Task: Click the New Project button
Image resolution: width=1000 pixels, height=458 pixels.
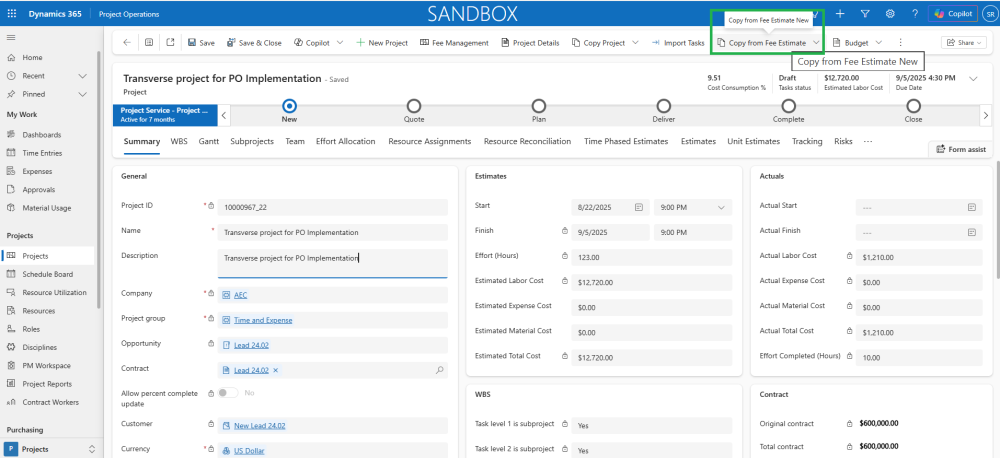Action: coord(381,43)
